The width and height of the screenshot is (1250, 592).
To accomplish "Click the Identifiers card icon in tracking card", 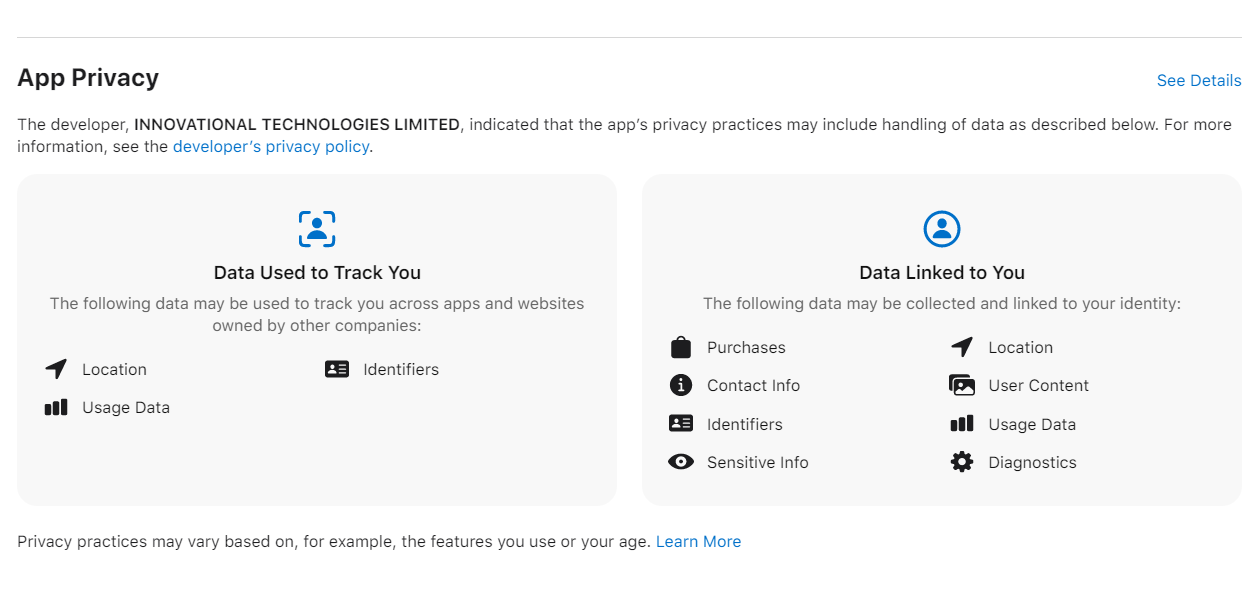I will point(337,369).
